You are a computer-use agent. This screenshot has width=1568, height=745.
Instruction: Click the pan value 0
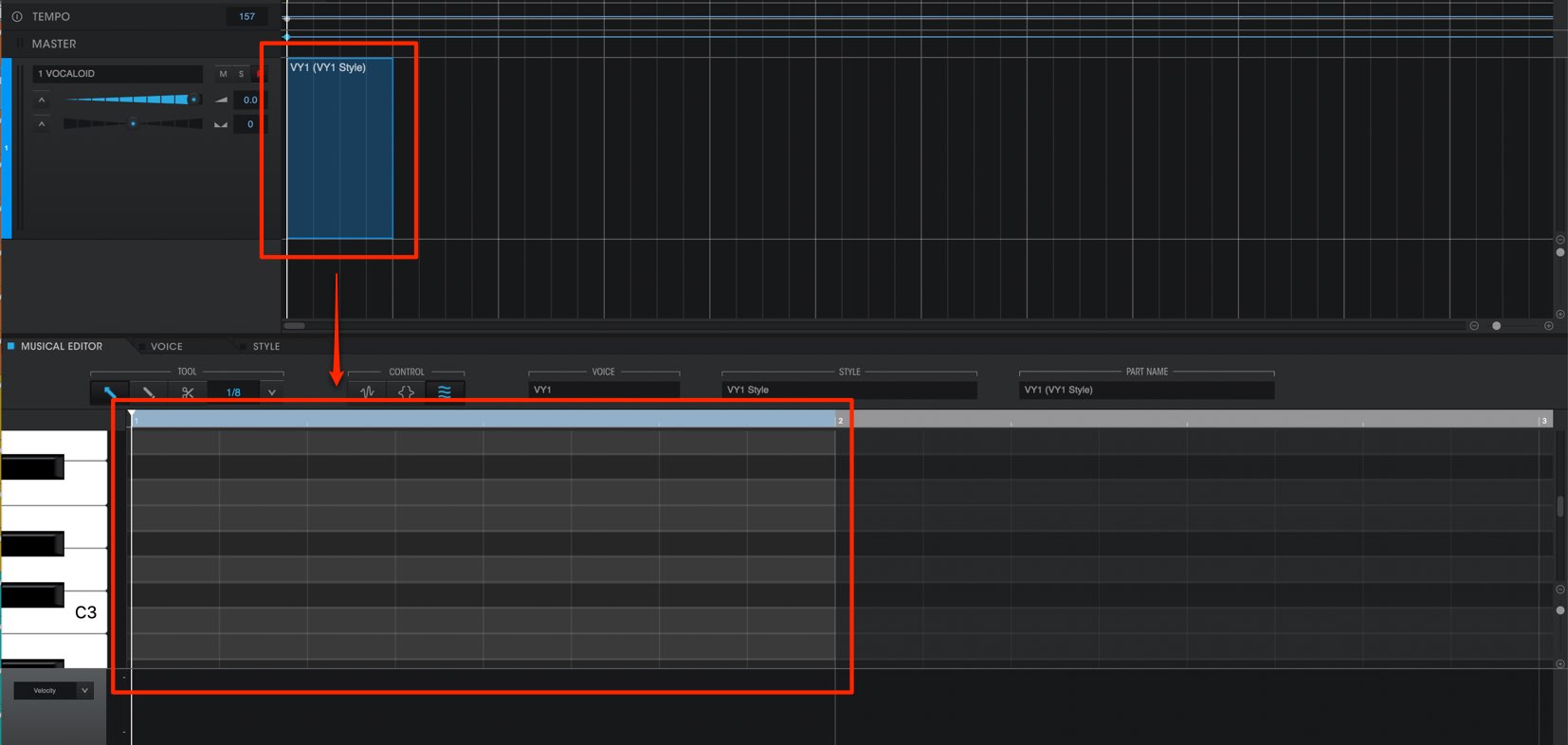coord(250,124)
